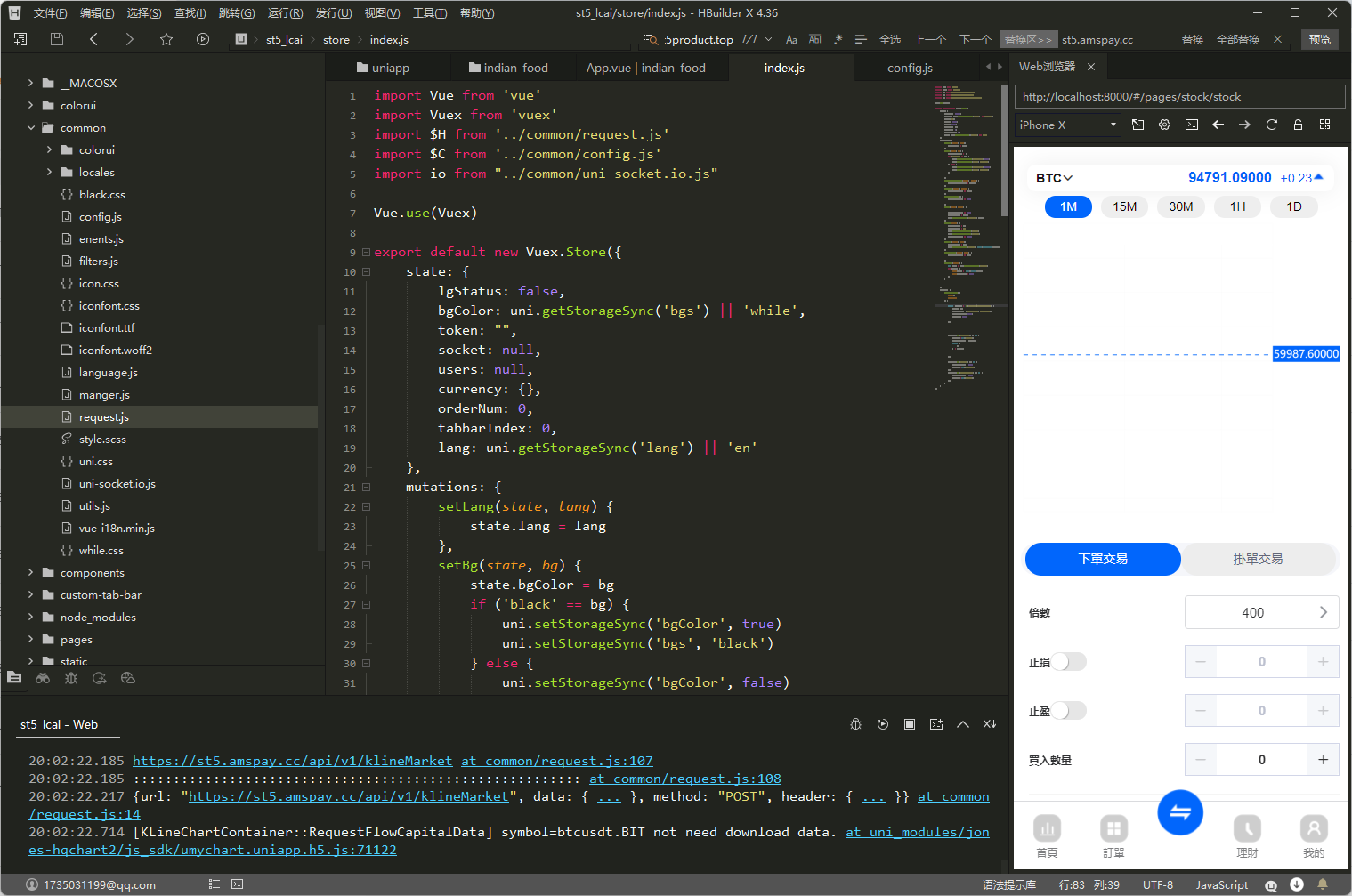
Task: Toggle the match case Aa search option
Action: tap(791, 40)
